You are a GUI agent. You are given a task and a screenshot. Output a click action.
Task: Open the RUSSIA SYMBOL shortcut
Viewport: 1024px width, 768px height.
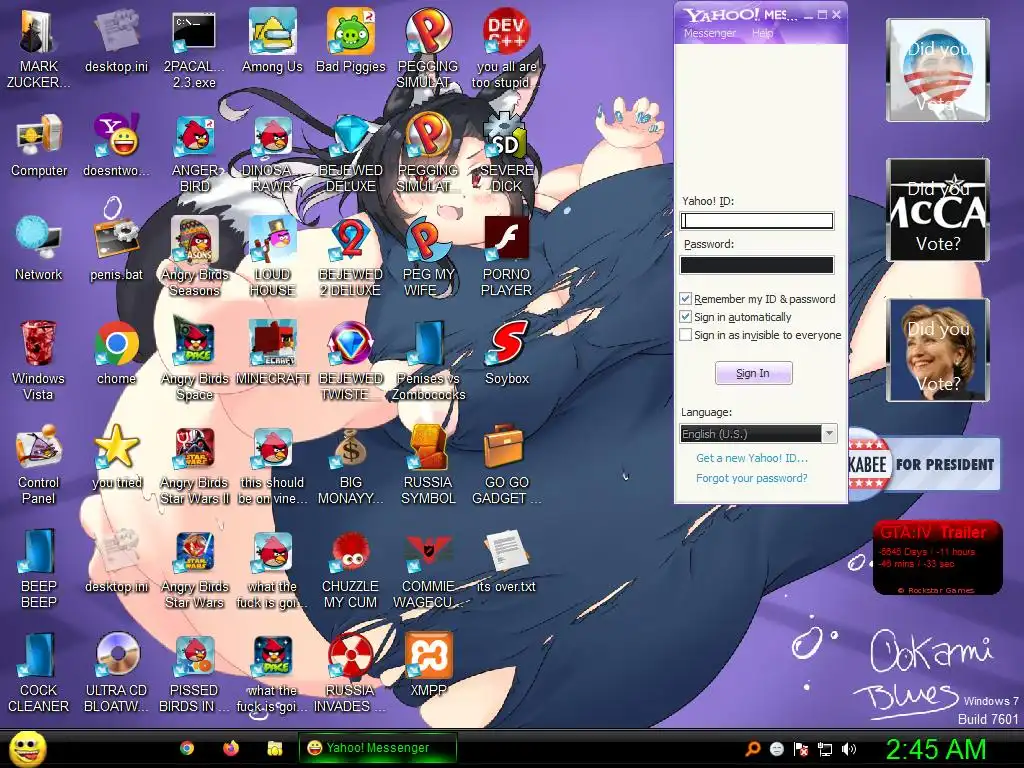[x=428, y=464]
